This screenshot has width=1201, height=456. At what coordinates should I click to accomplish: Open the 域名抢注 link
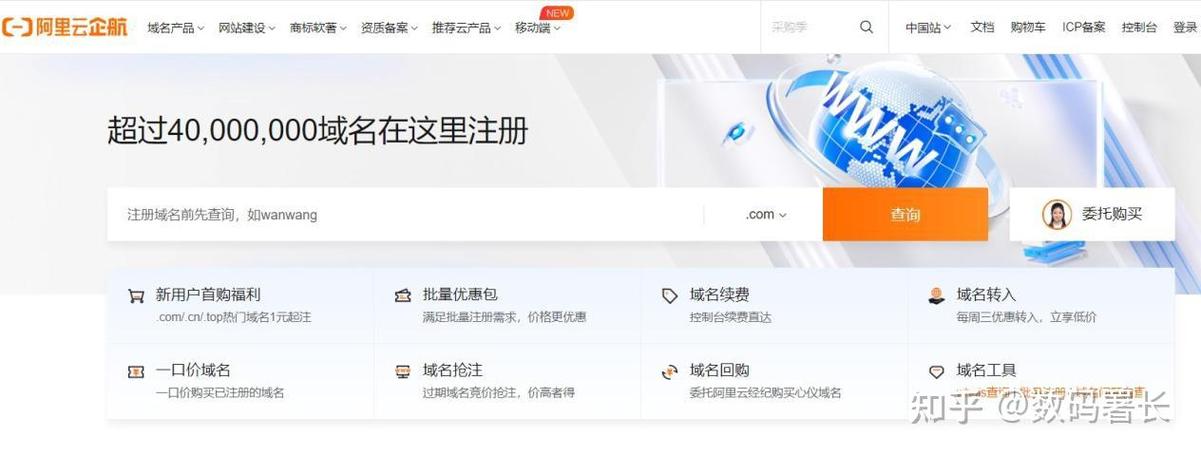pos(453,371)
